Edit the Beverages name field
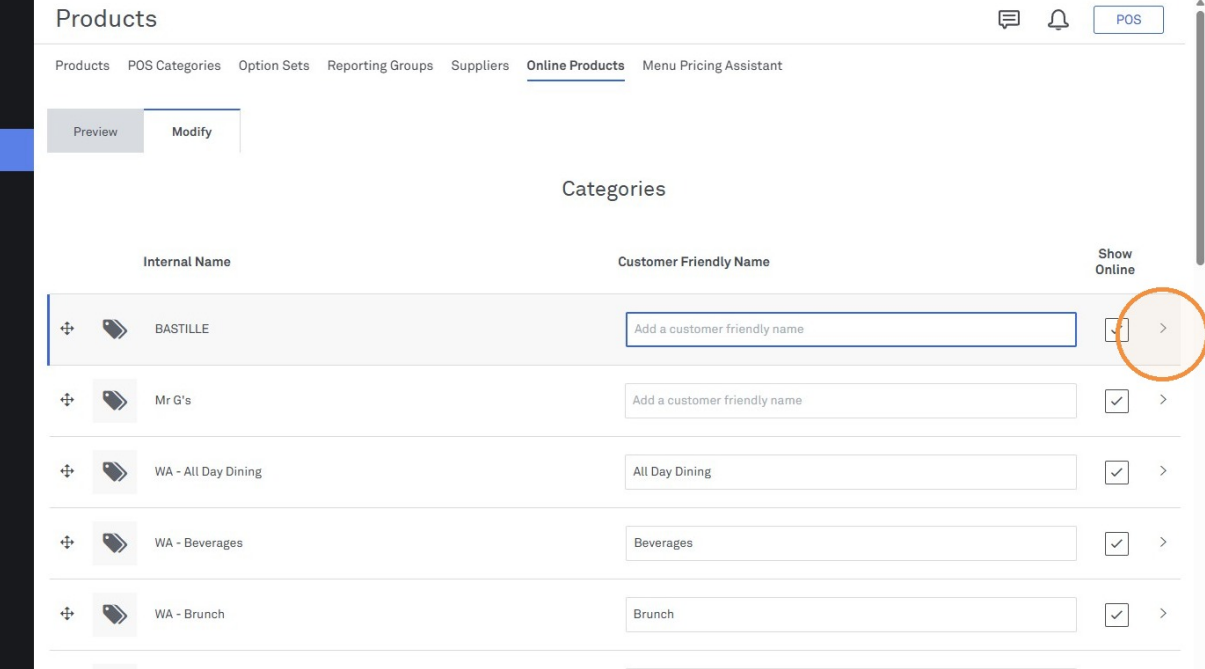 pyautogui.click(x=851, y=543)
